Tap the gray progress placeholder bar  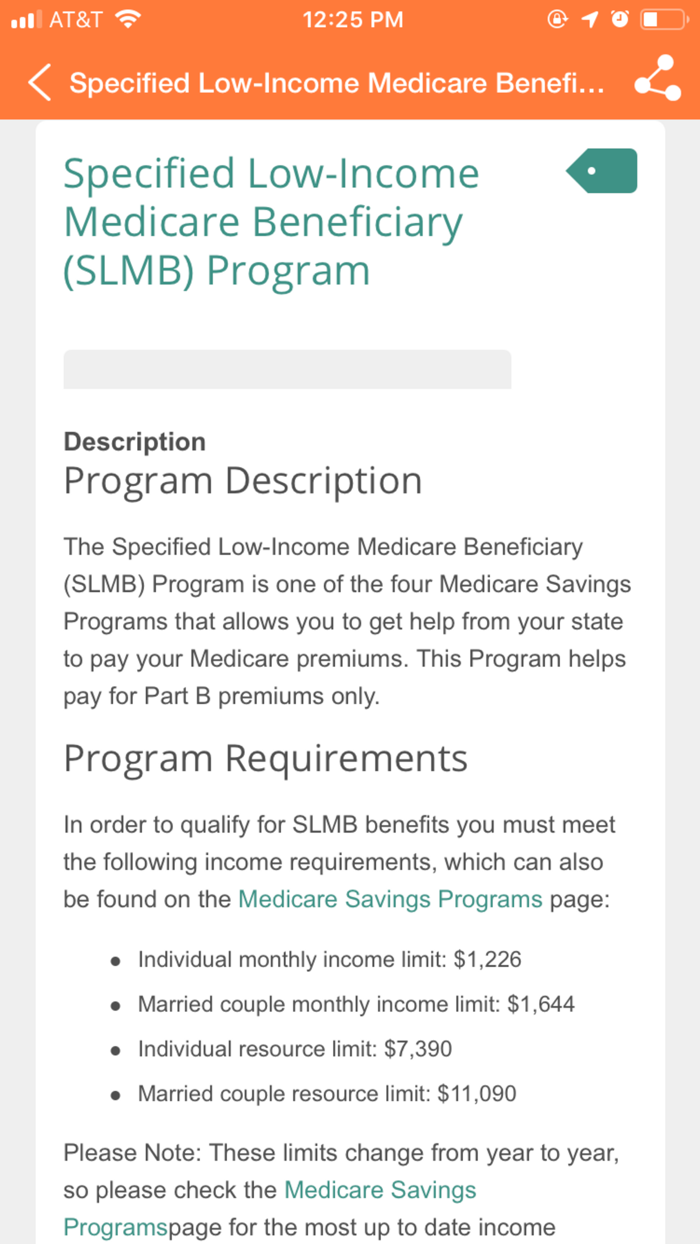pos(287,369)
